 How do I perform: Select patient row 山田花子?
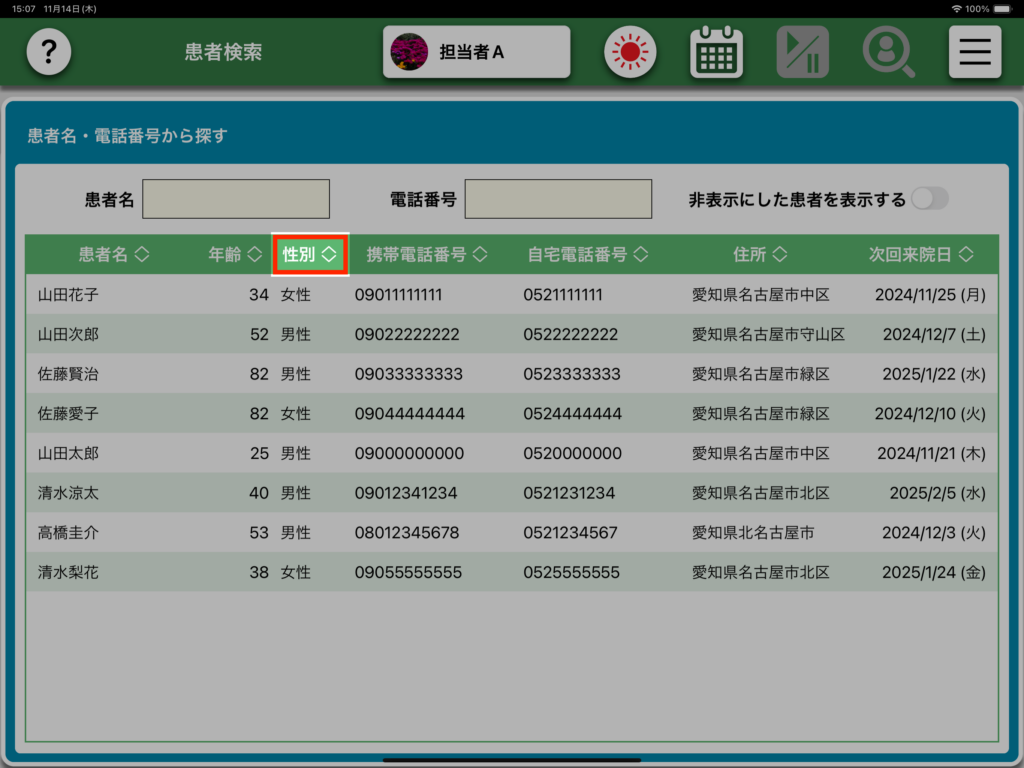[x=511, y=295]
